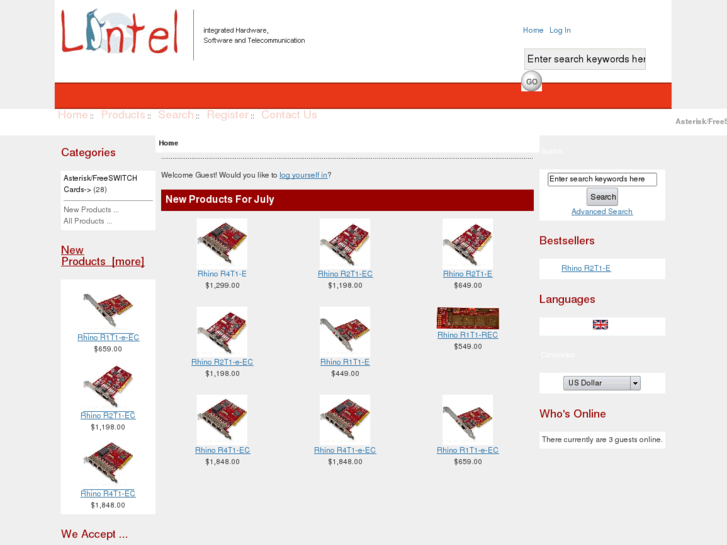Click sidebar Rhino R2T1-EC card image
The height and width of the screenshot is (545, 727).
[x=108, y=386]
